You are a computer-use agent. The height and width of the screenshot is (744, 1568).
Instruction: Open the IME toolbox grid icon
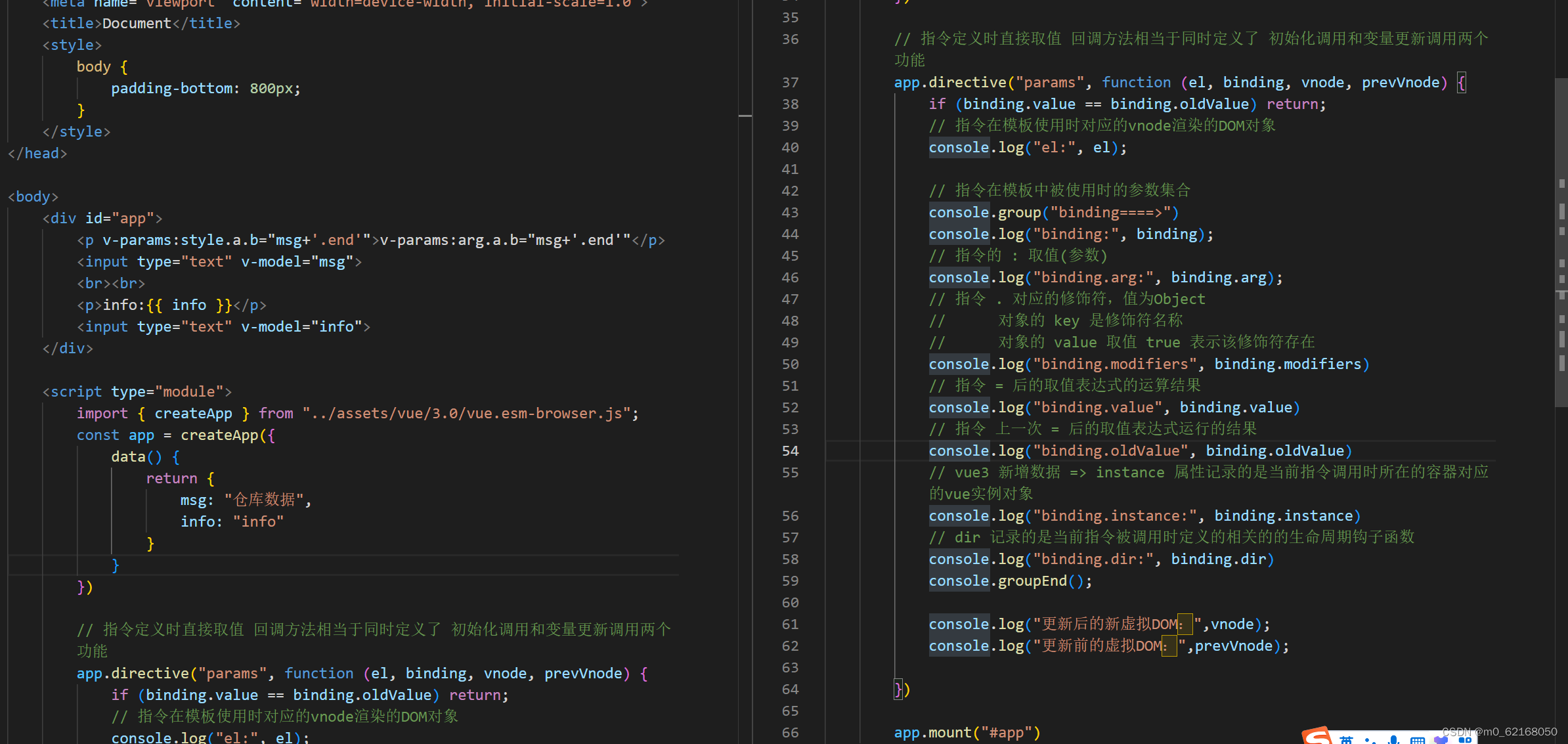[x=1465, y=740]
